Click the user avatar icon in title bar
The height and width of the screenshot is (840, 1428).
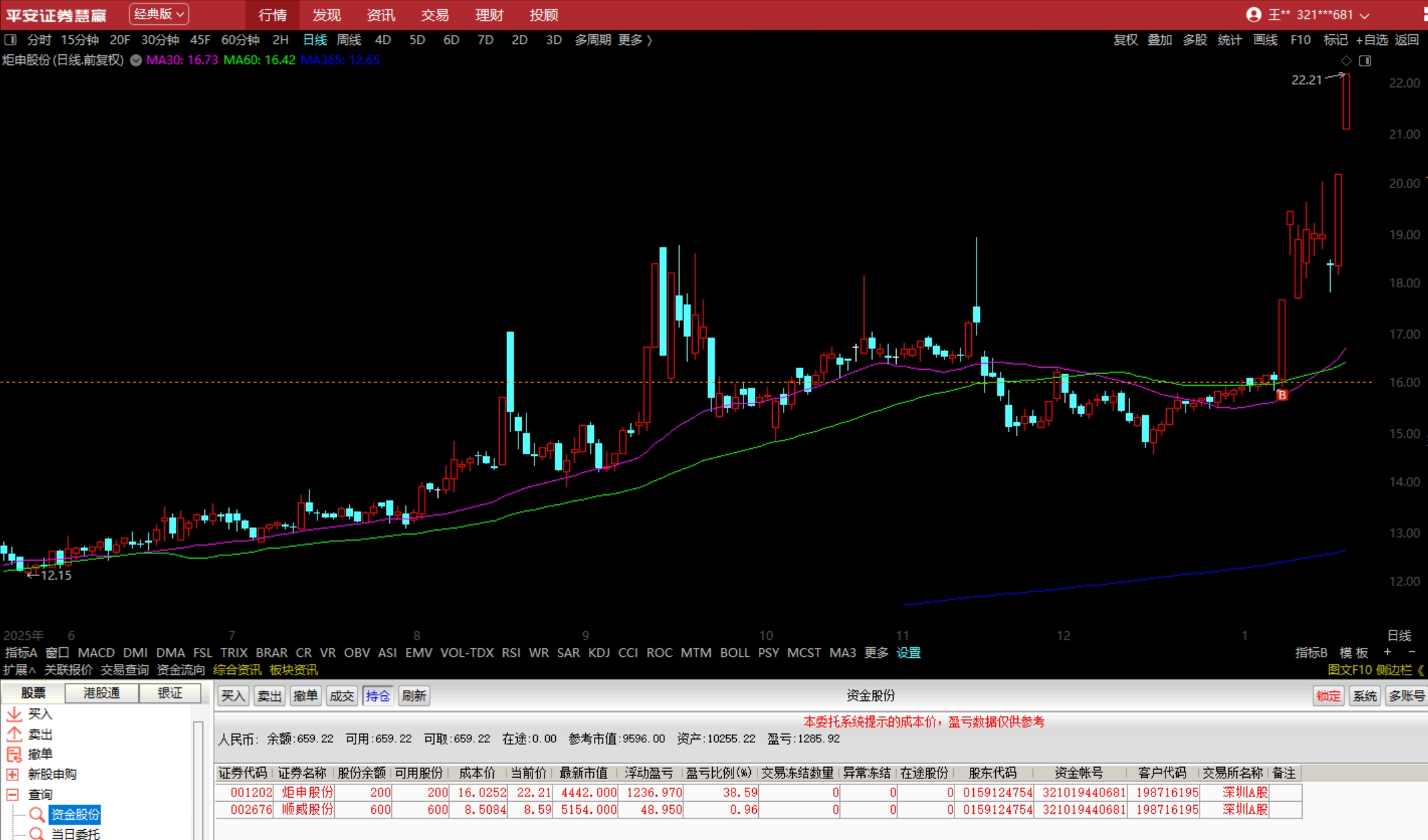[1253, 15]
